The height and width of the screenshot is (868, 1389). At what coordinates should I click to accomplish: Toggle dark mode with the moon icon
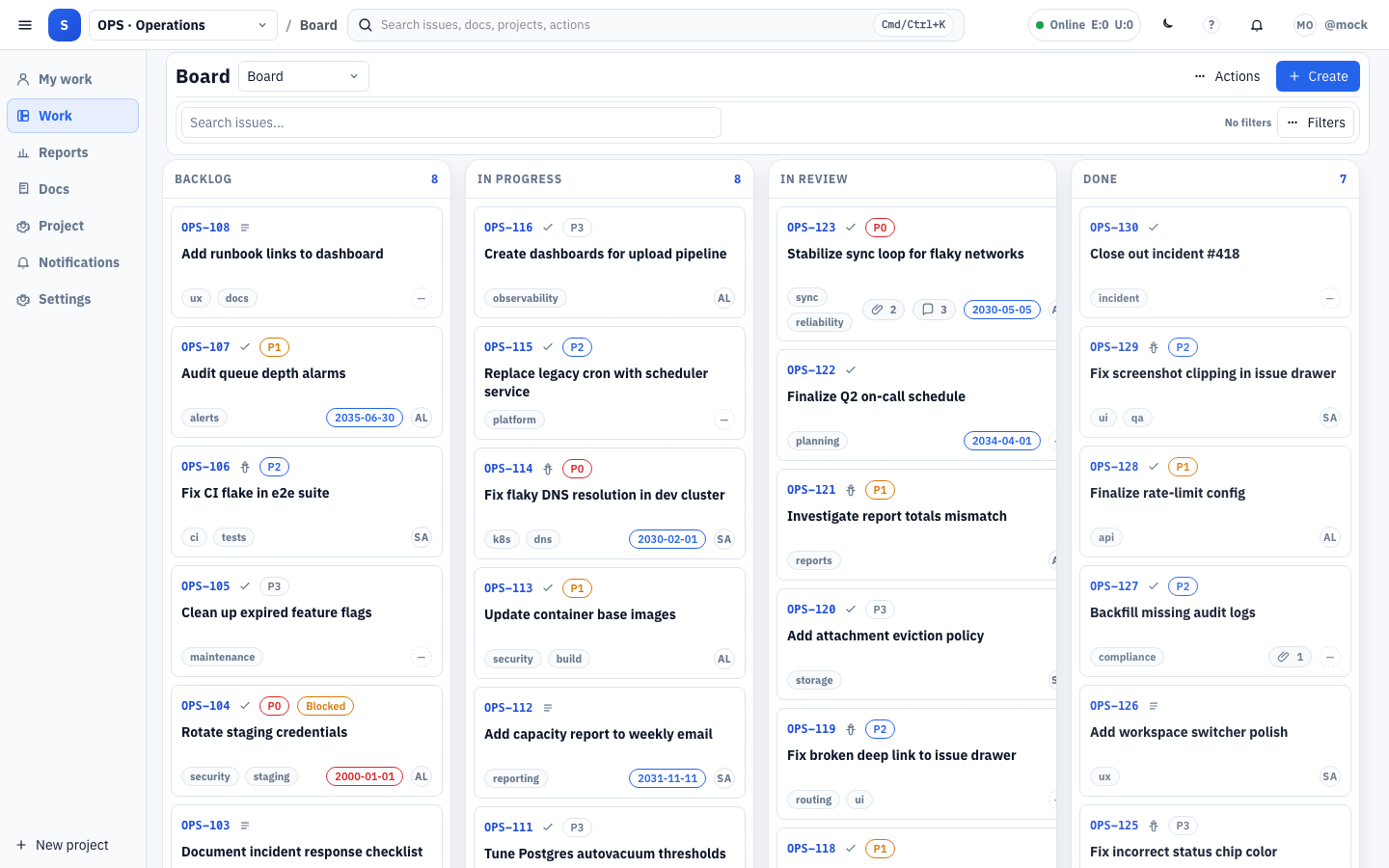pyautogui.click(x=1166, y=24)
